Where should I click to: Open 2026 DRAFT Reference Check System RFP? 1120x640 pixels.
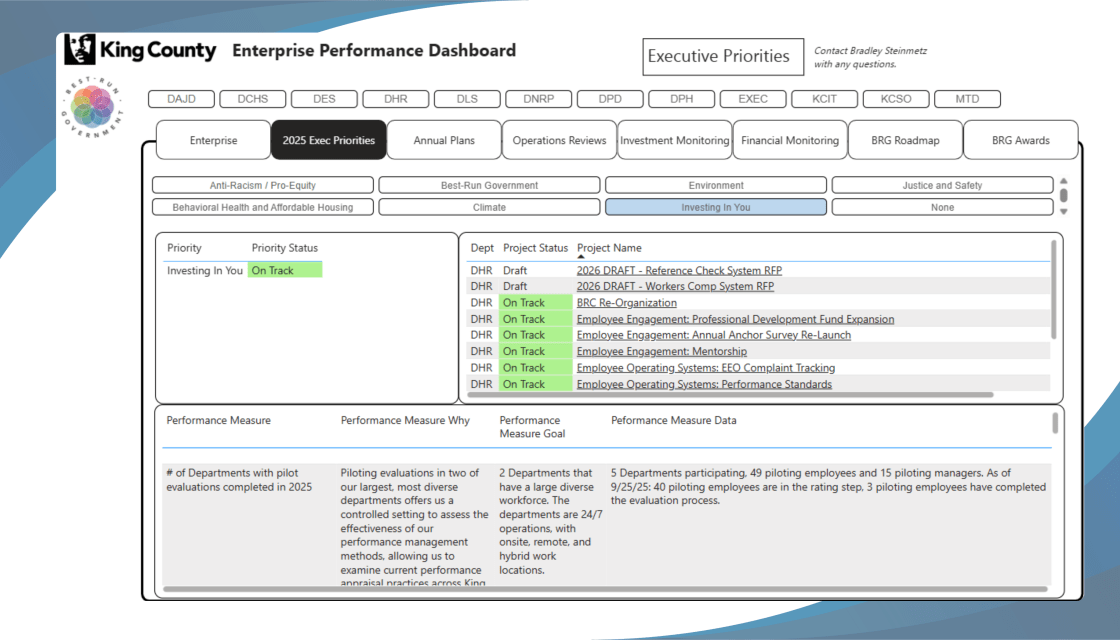coord(679,271)
